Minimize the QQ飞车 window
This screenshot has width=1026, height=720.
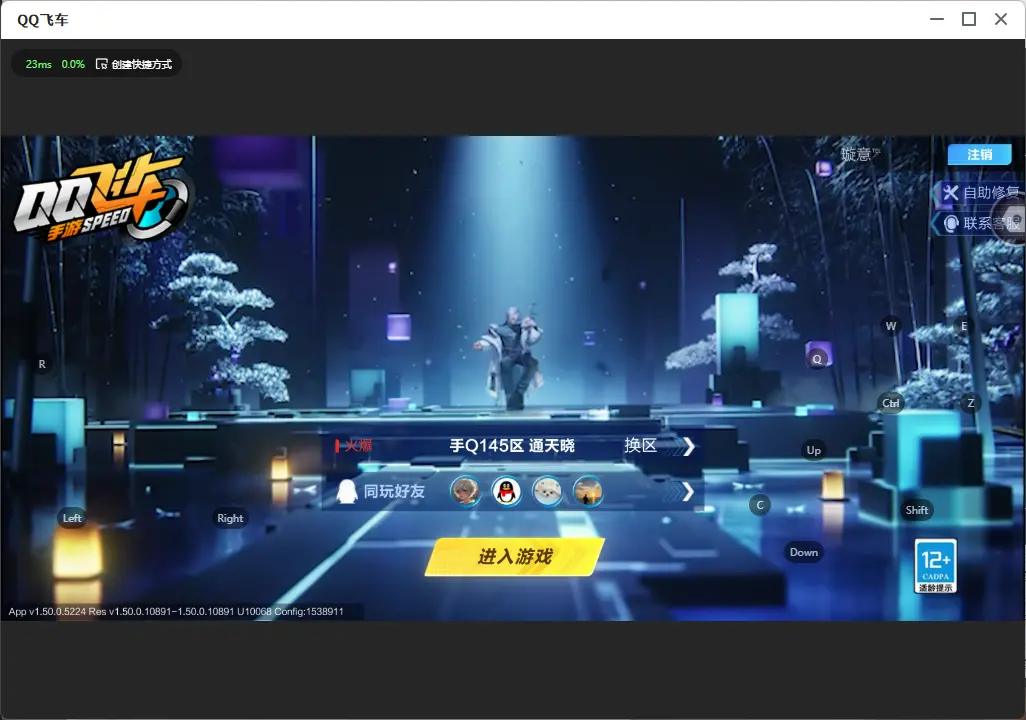coord(937,20)
